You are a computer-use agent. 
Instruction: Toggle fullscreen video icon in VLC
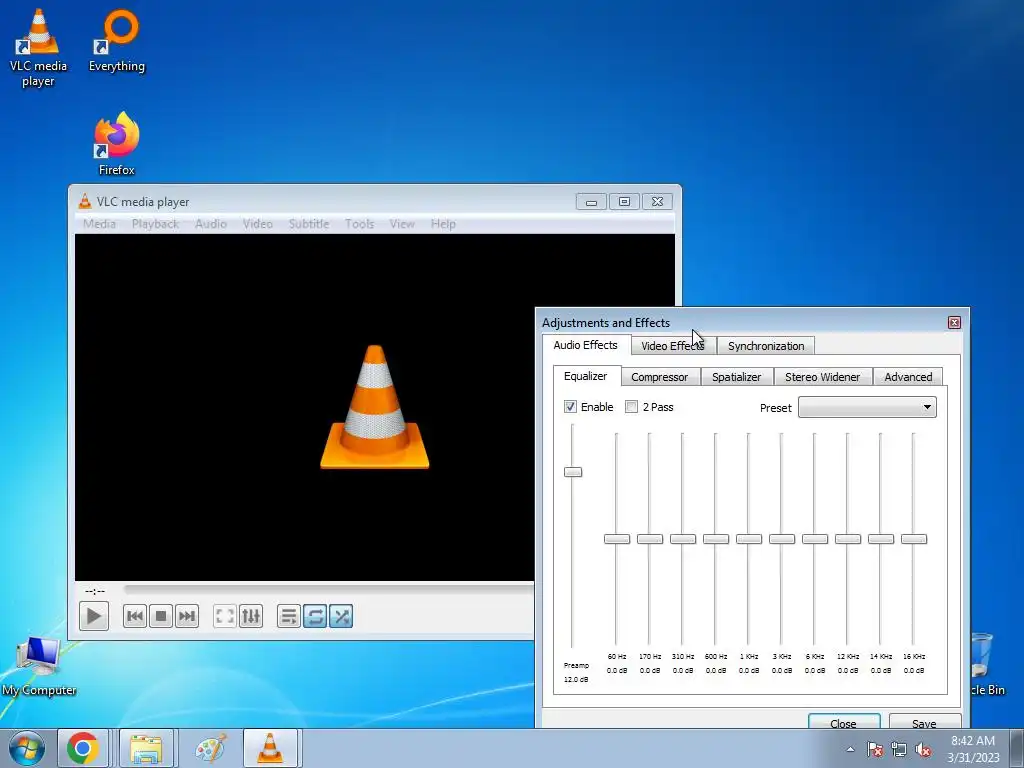225,616
